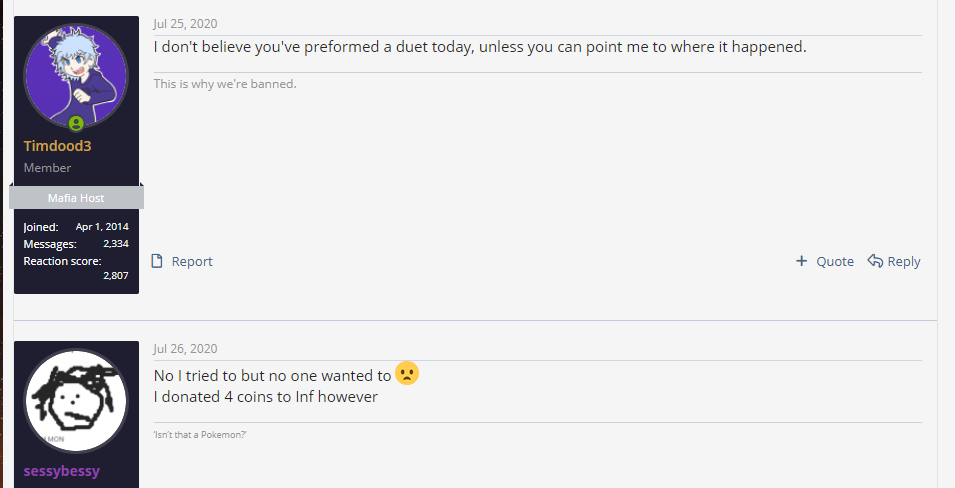
Task: Click the 'This is why we're banned' signature
Action: (x=225, y=84)
